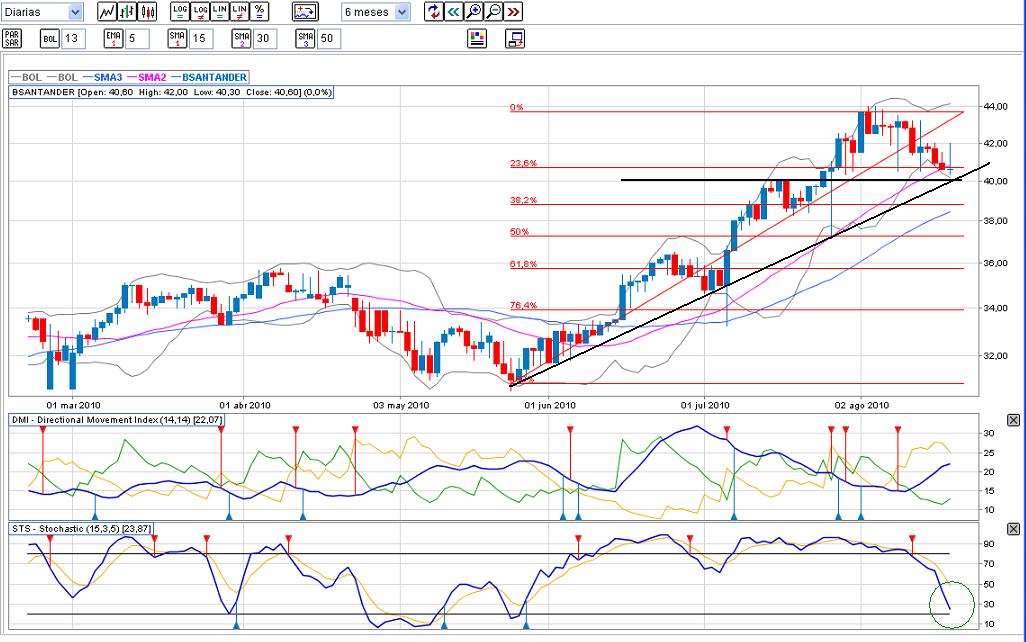Toggle the Parabolic SAR indicator
The width and height of the screenshot is (1026, 642).
click(x=12, y=39)
